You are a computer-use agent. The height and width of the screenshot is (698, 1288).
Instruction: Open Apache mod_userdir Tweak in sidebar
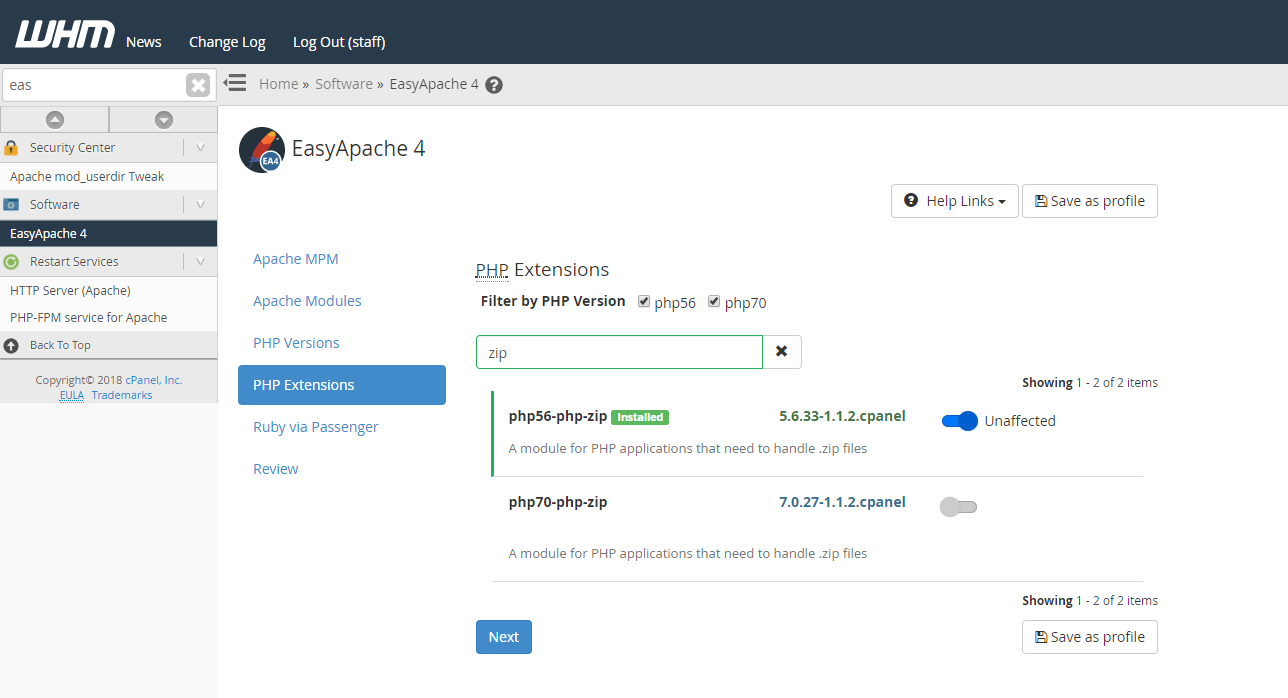coord(87,177)
